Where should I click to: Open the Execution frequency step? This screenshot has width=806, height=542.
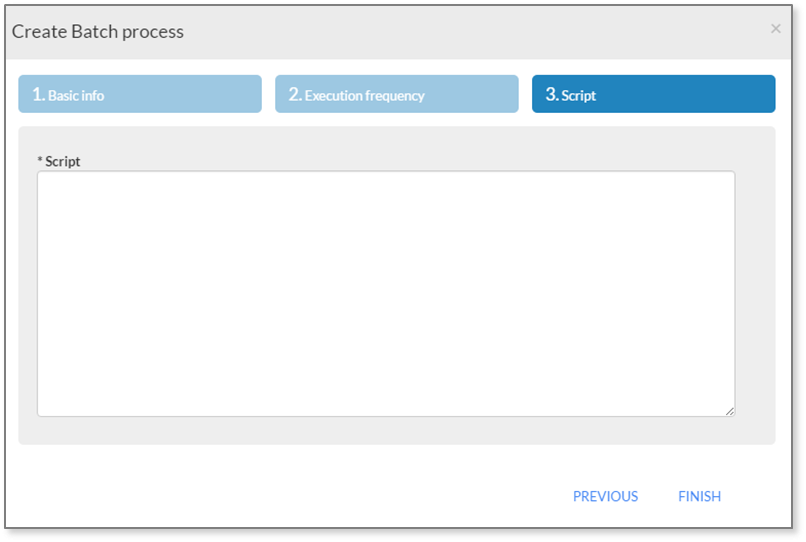point(396,94)
